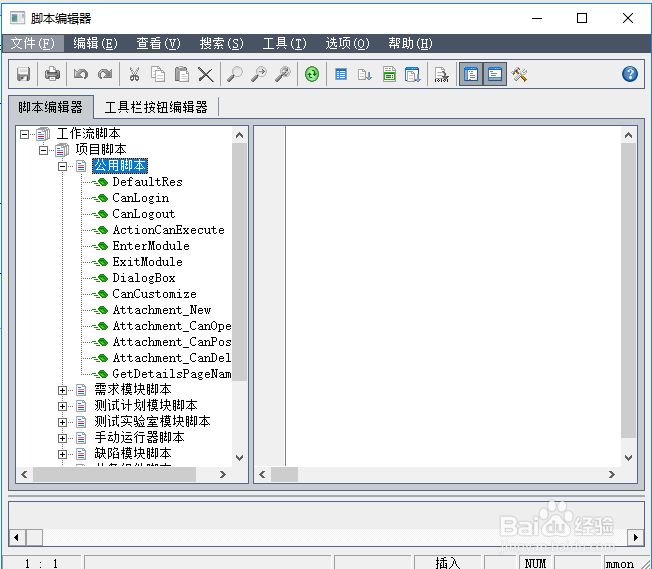Click the list icon with down arrow
This screenshot has width=652, height=569.
(x=365, y=74)
